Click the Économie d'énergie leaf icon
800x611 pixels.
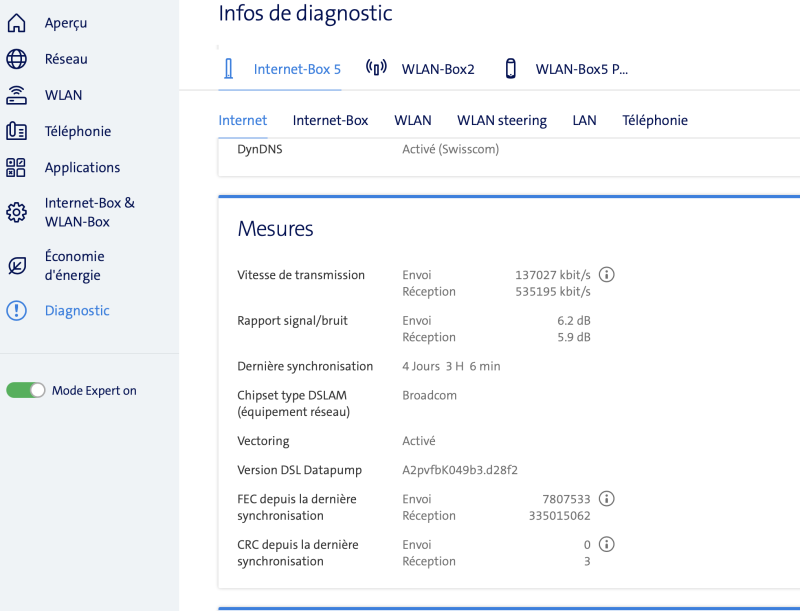coord(17,266)
